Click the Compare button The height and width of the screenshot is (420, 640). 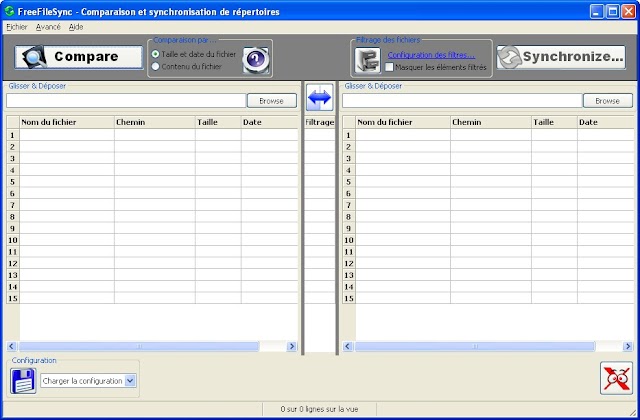click(79, 57)
